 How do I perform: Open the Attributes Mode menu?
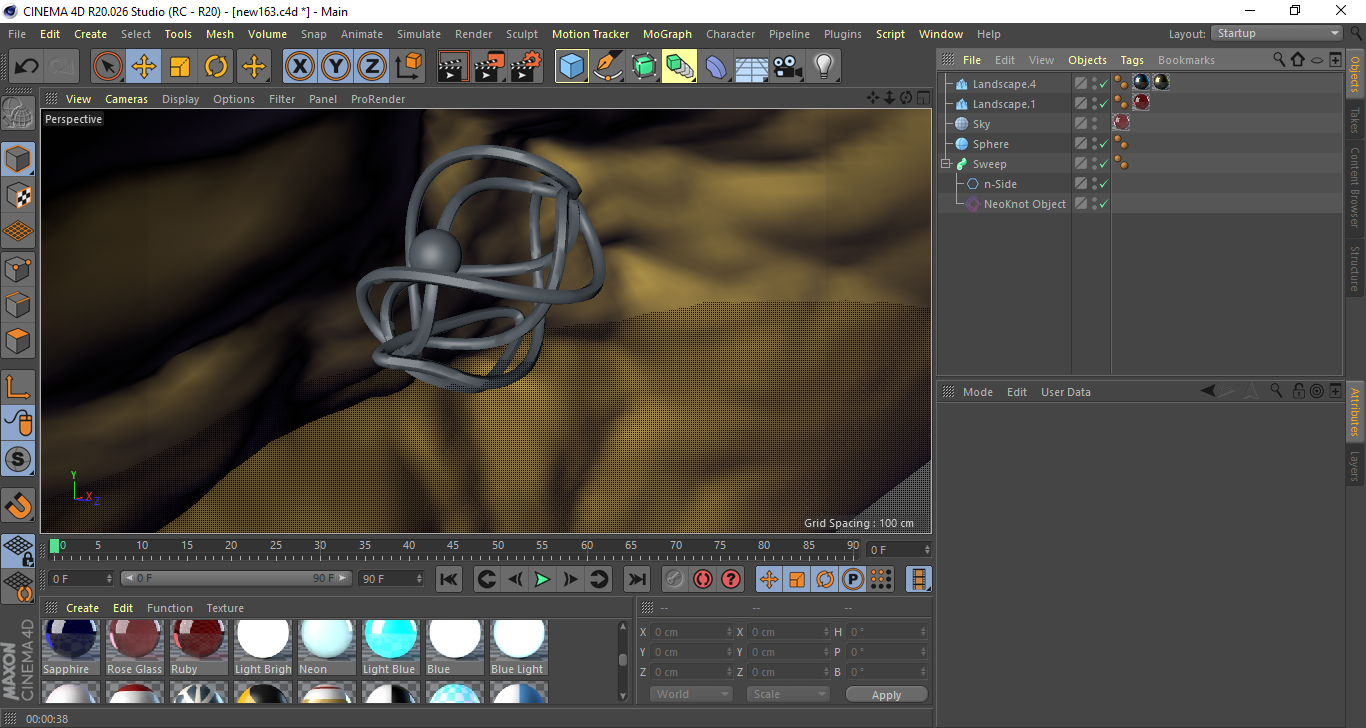tap(978, 392)
